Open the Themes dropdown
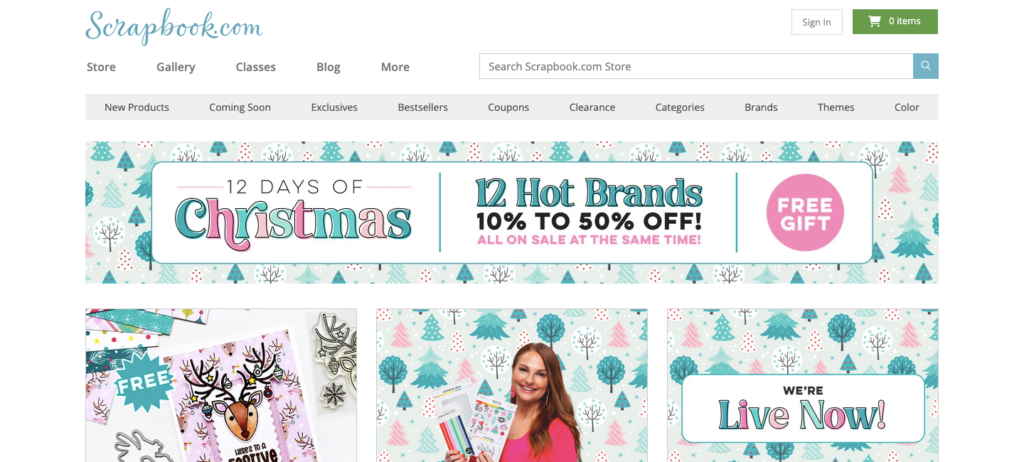Image resolution: width=1024 pixels, height=462 pixels. pyautogui.click(x=836, y=107)
